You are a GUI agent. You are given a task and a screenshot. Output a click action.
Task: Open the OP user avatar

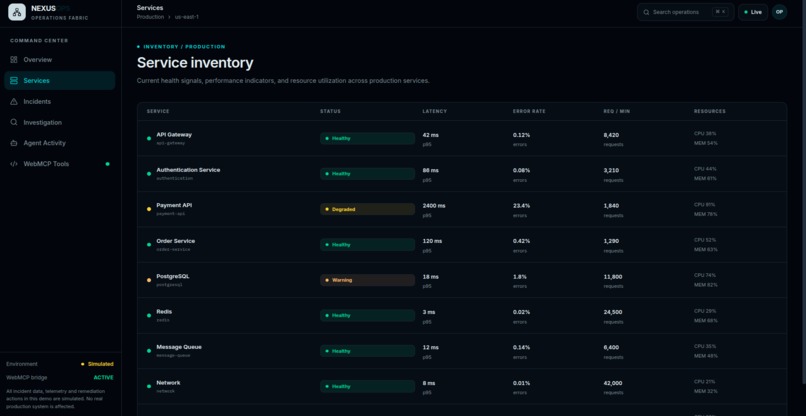click(x=779, y=12)
